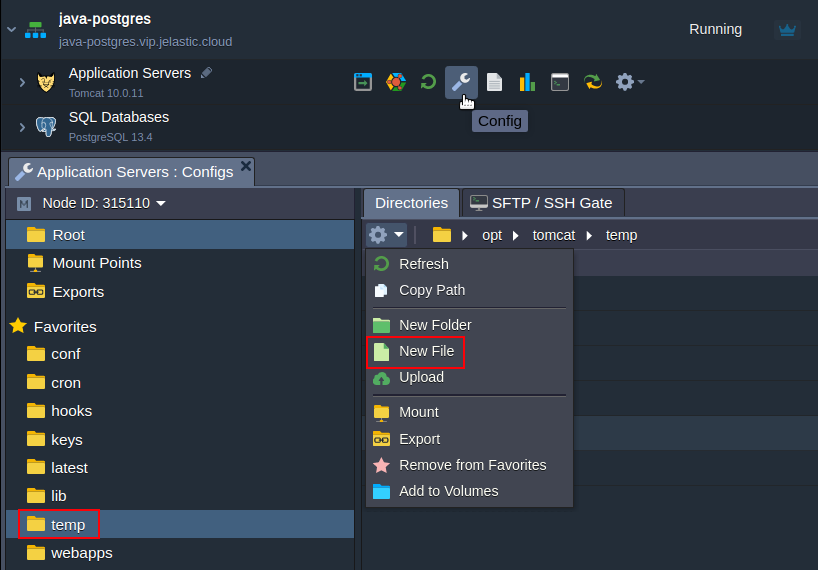Open the cron favorite folder
This screenshot has height=570, width=818.
pos(180,383)
